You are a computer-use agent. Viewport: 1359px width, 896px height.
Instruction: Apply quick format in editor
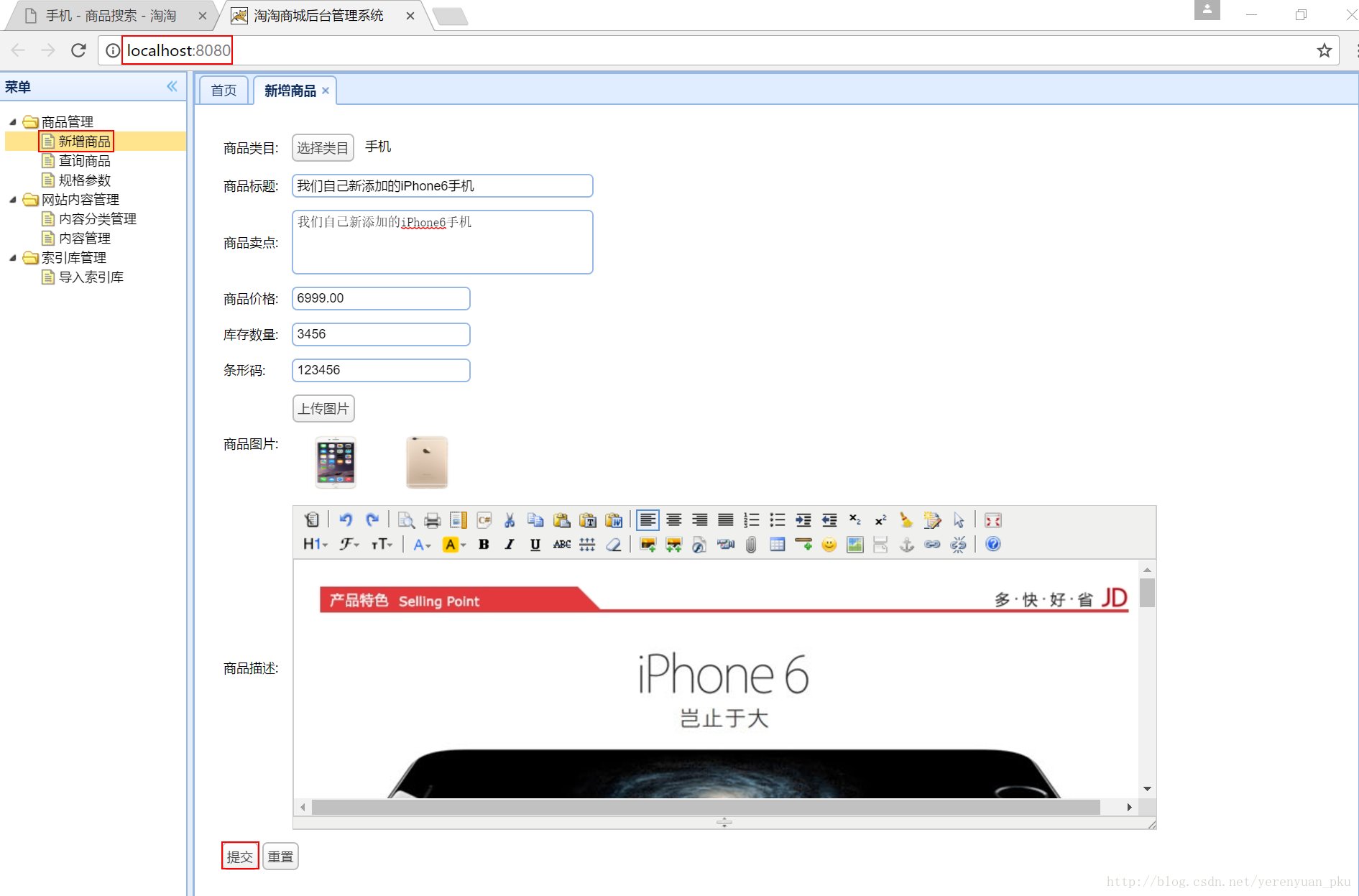tap(932, 519)
